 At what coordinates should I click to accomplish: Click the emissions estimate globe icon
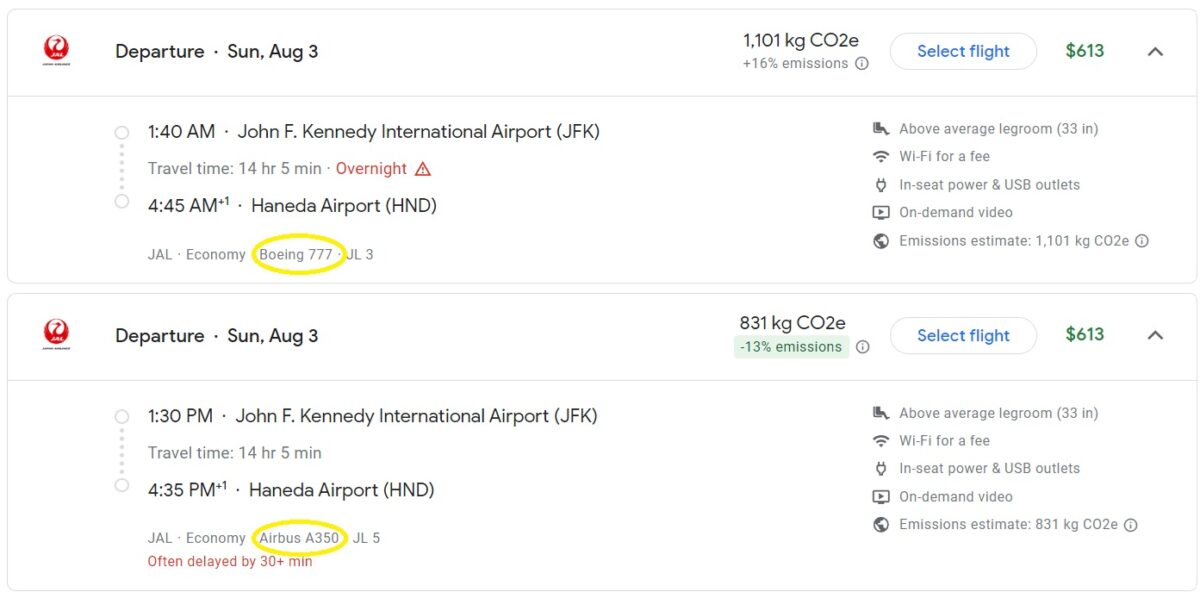(x=882, y=240)
